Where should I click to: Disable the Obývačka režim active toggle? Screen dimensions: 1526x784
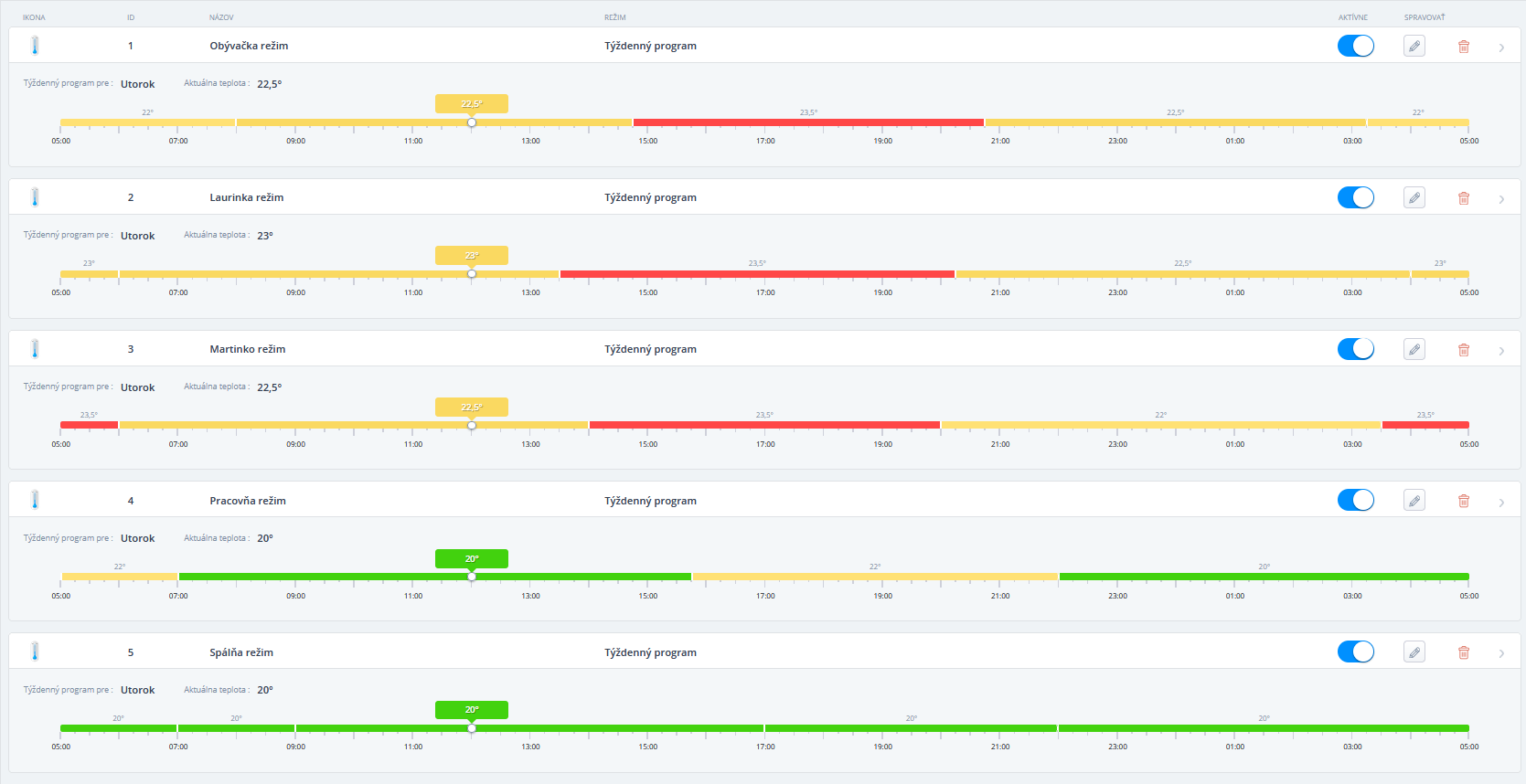click(1355, 46)
